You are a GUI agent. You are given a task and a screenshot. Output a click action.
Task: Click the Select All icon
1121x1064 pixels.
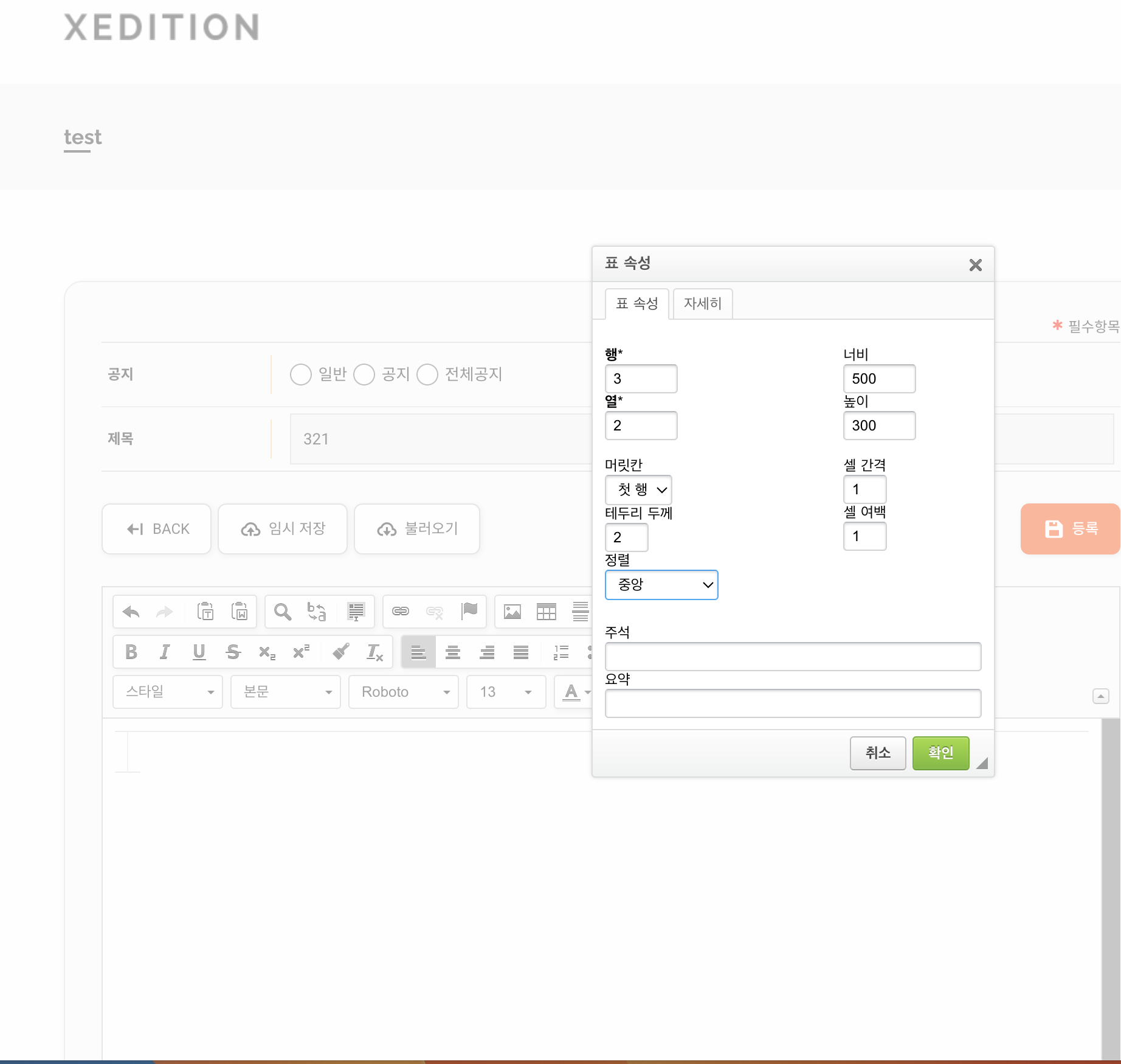tap(356, 612)
